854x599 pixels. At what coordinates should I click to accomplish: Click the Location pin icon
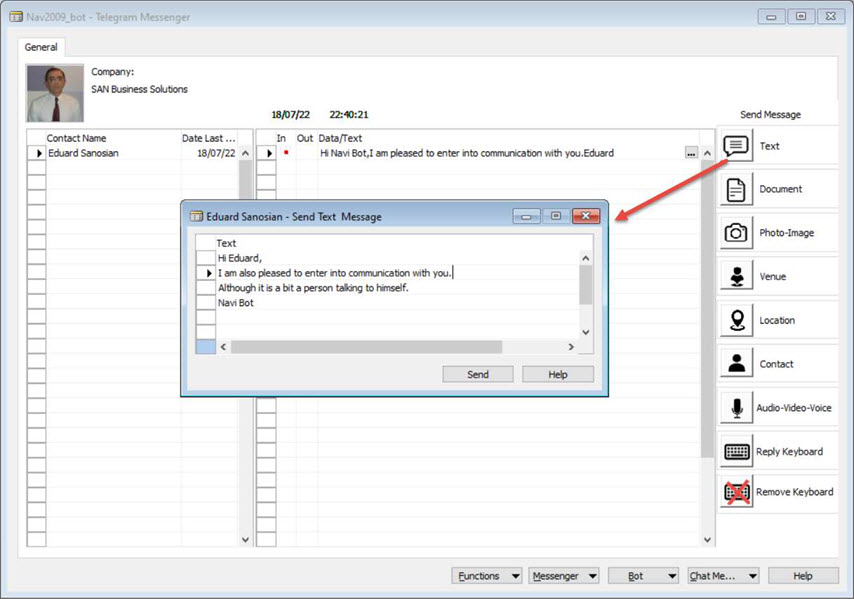tap(736, 320)
